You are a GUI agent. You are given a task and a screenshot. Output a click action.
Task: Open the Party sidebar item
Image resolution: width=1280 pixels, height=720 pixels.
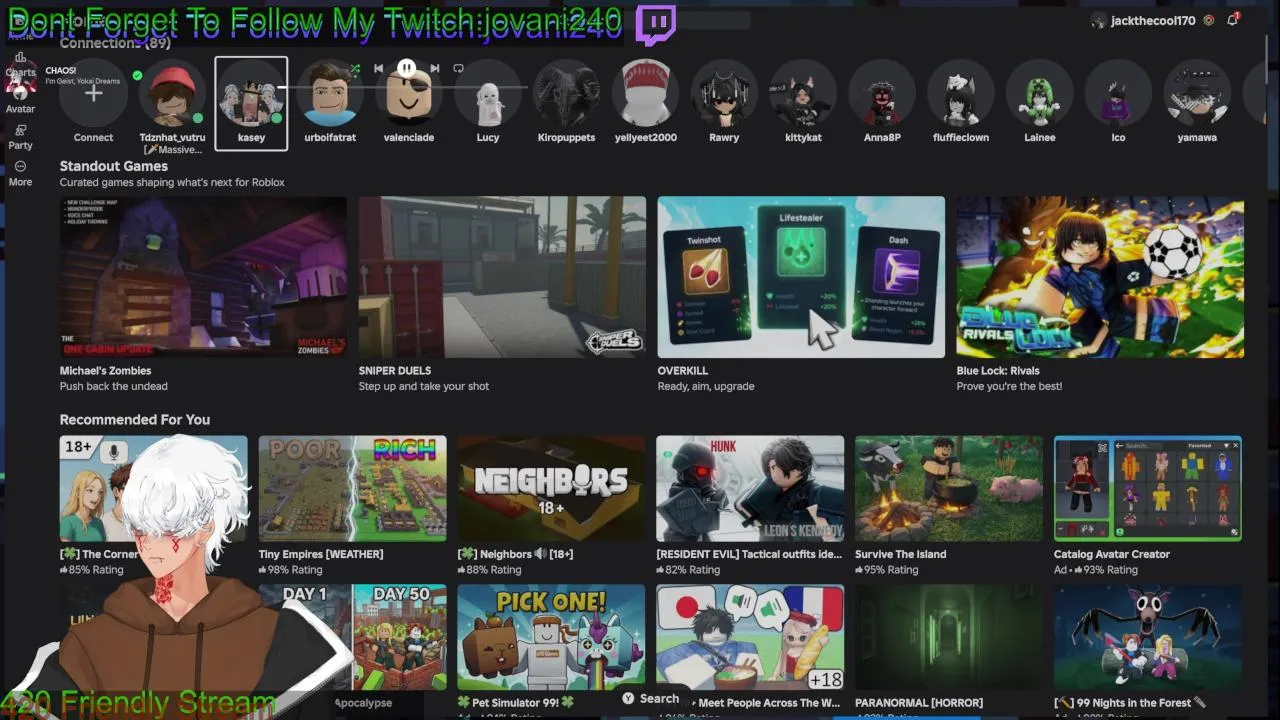coord(20,137)
